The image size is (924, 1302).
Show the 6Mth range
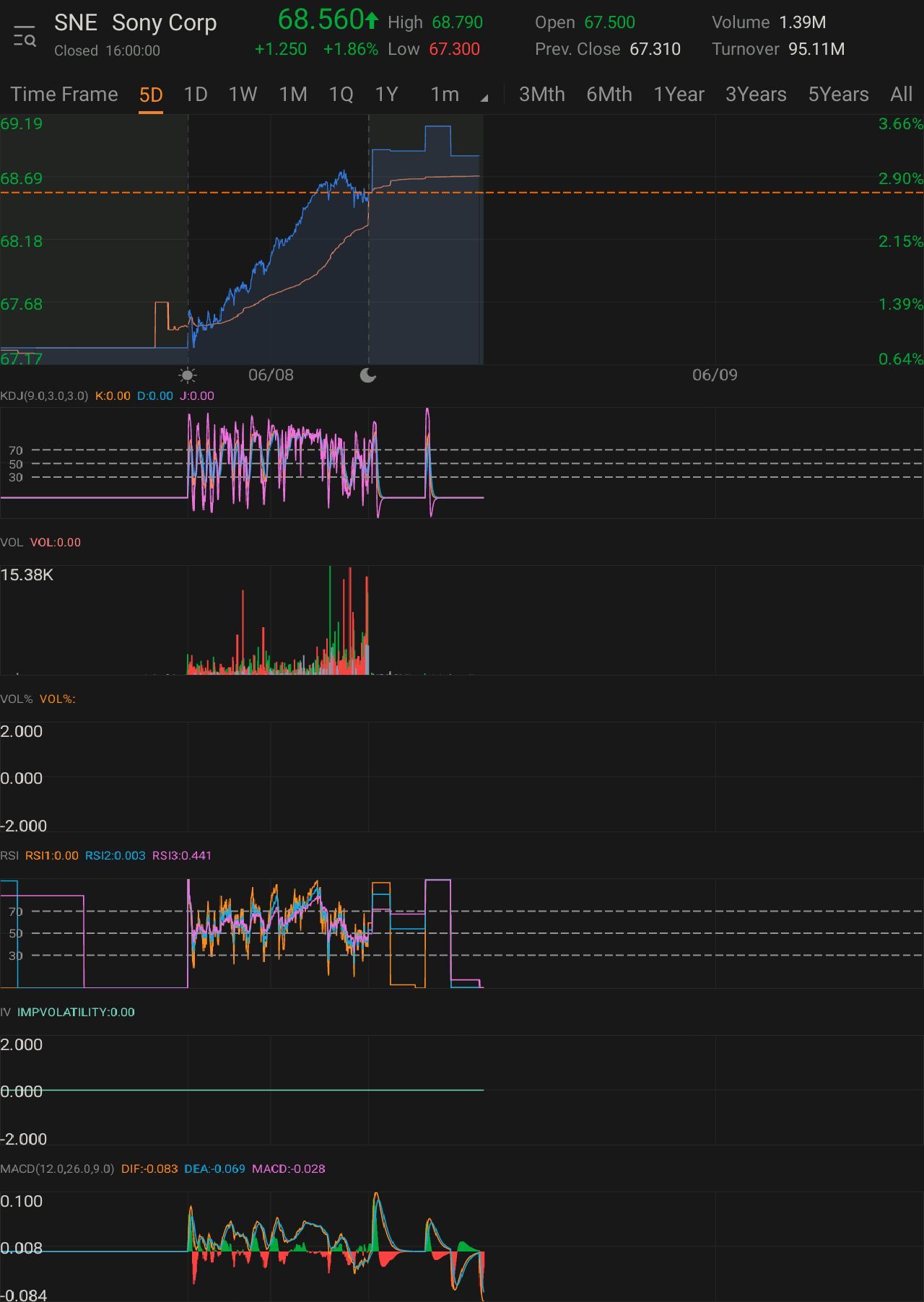[x=609, y=95]
